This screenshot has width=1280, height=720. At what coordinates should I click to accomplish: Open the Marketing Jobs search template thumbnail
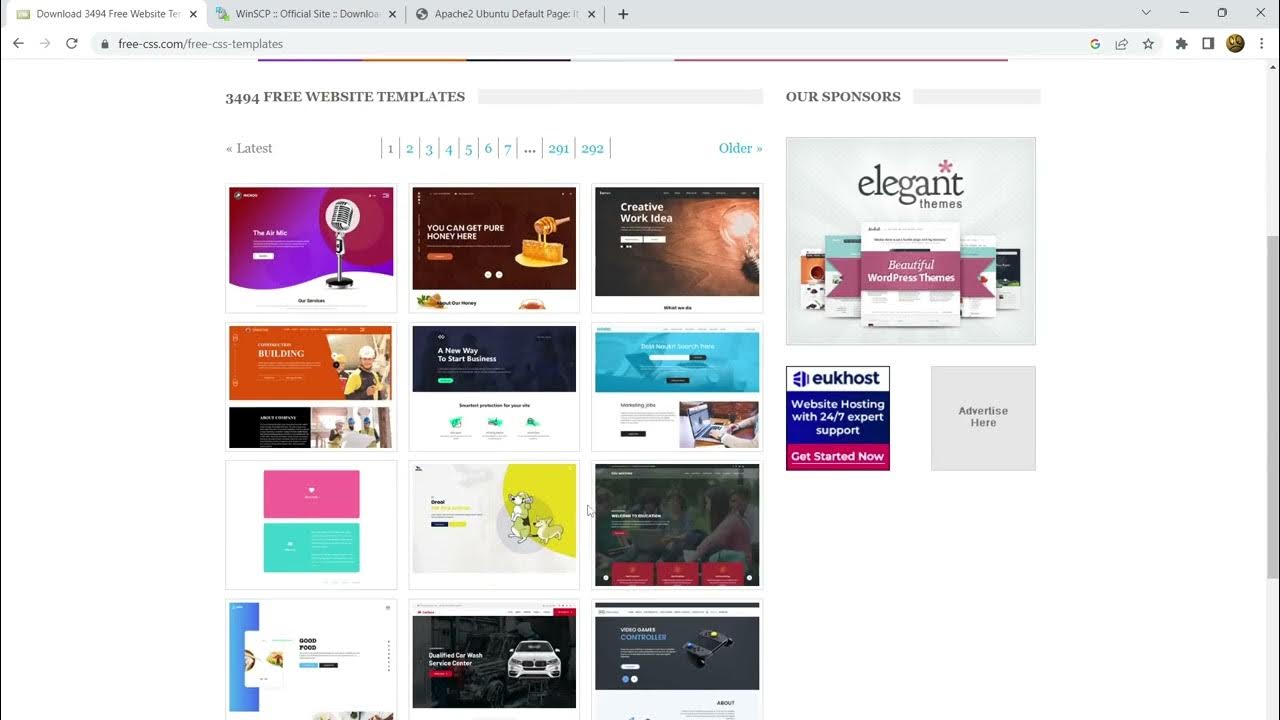click(x=677, y=386)
